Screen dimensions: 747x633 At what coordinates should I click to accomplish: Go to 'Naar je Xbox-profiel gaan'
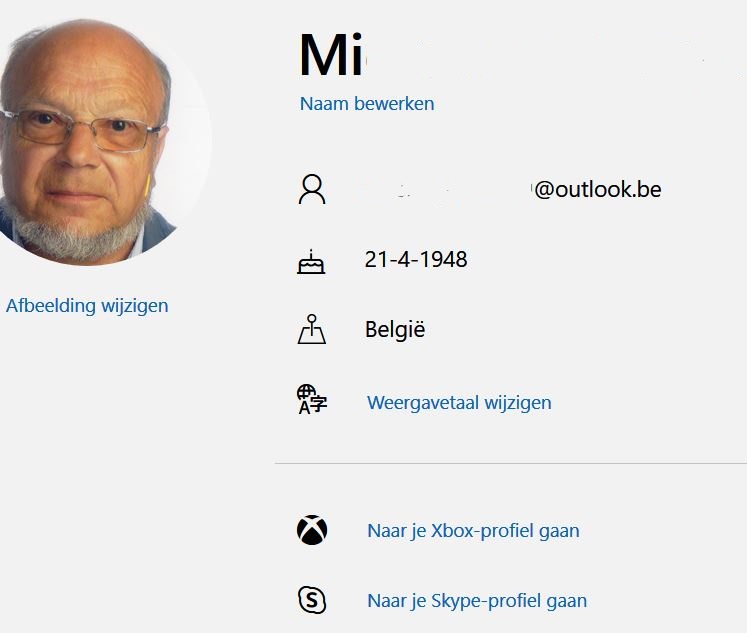[x=473, y=531]
